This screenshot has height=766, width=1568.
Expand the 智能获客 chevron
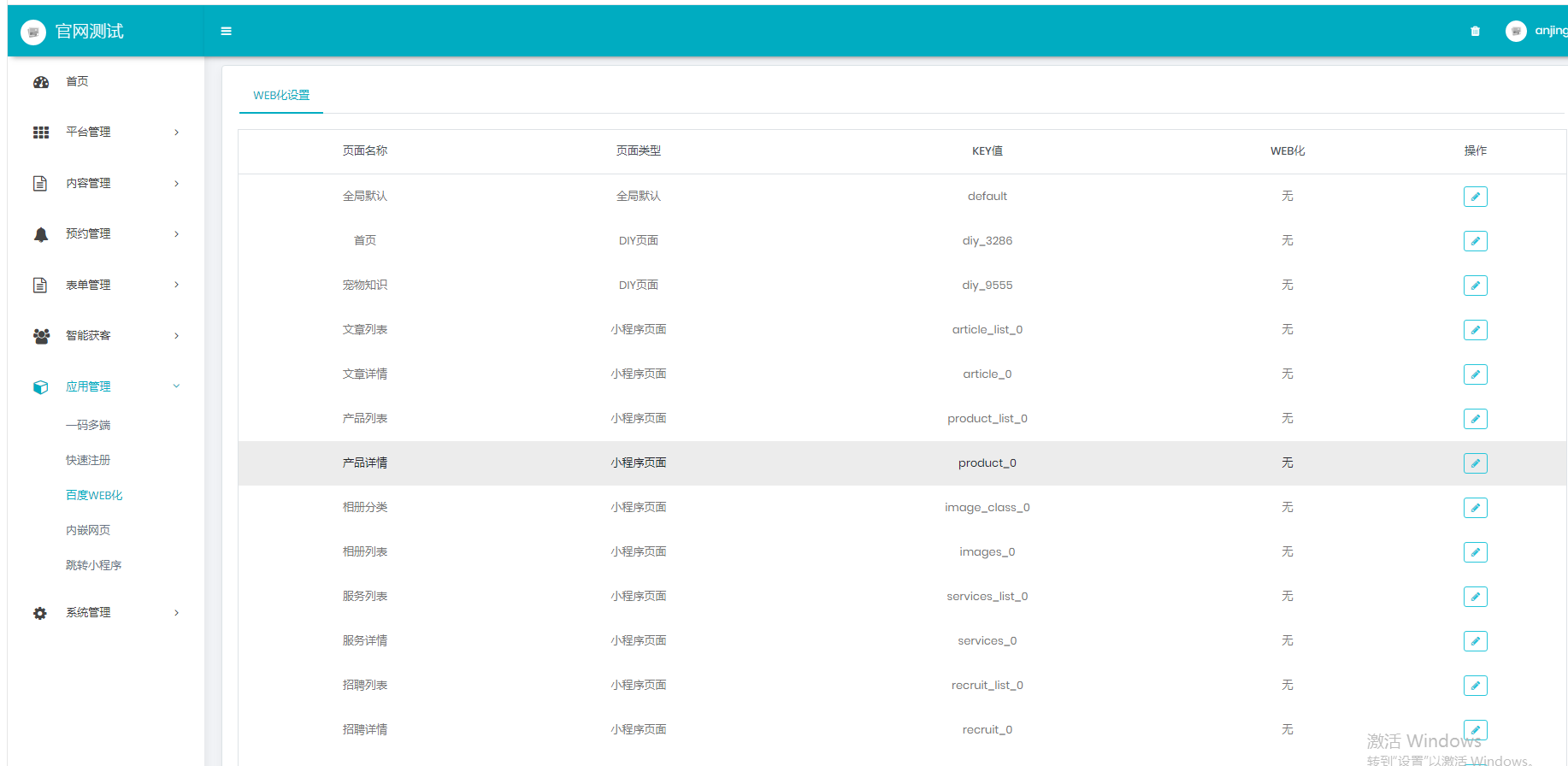pyautogui.click(x=177, y=336)
